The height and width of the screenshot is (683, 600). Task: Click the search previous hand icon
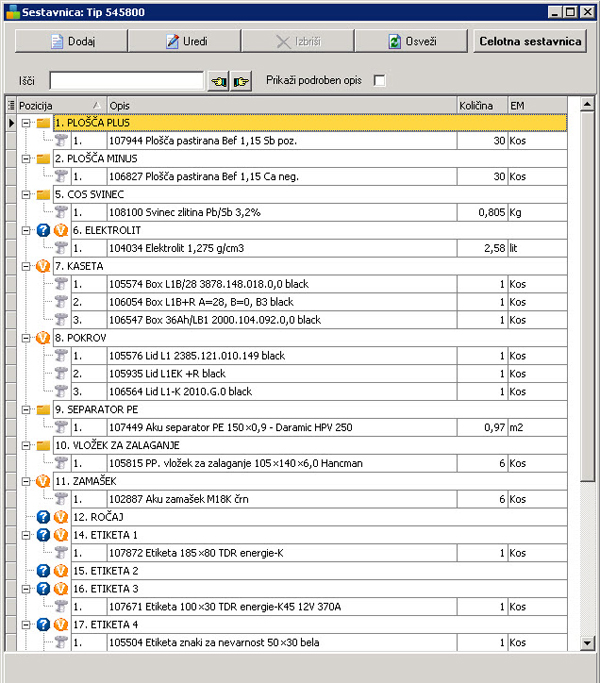point(218,81)
